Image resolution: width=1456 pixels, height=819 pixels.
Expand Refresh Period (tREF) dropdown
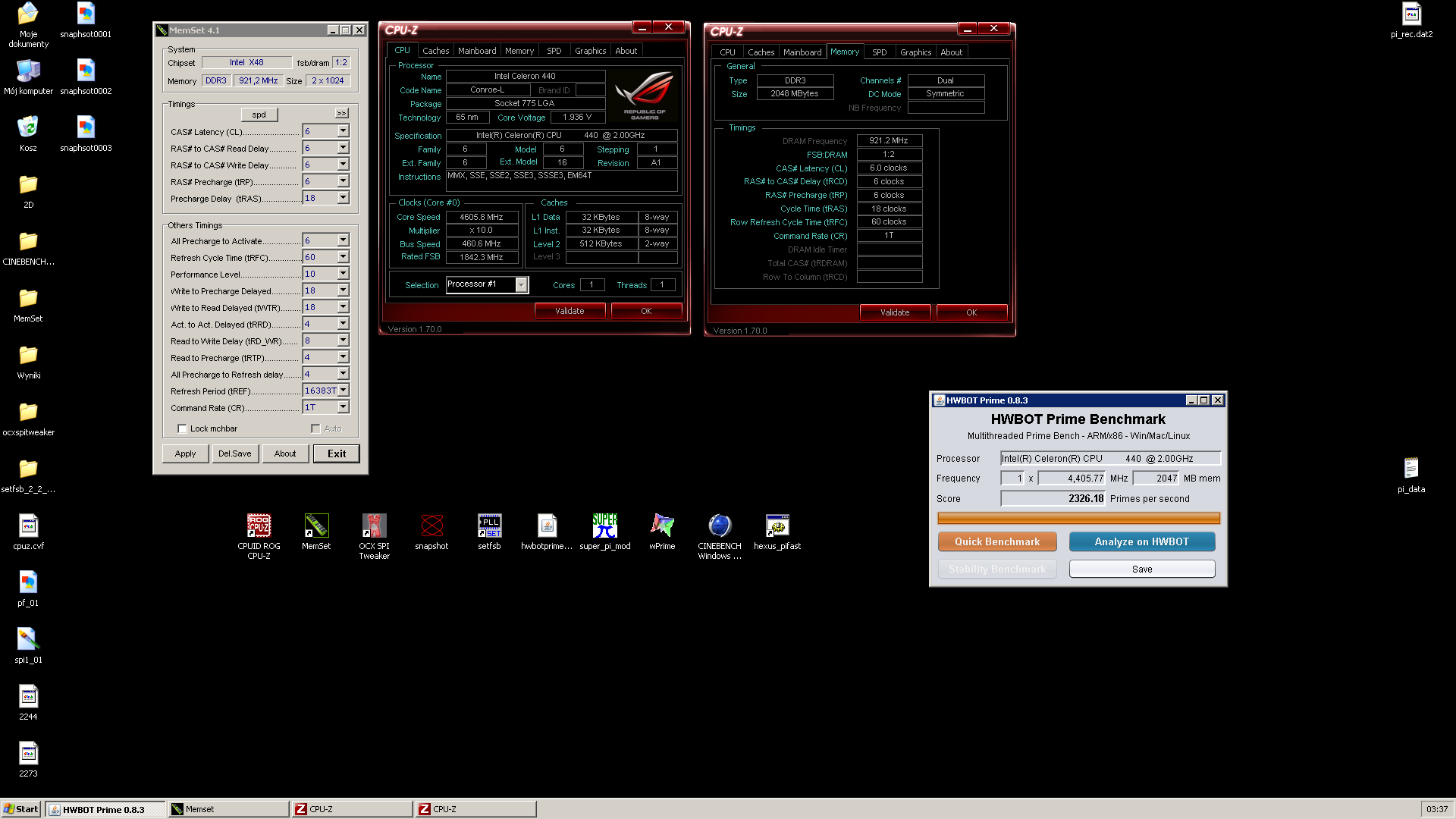click(343, 391)
